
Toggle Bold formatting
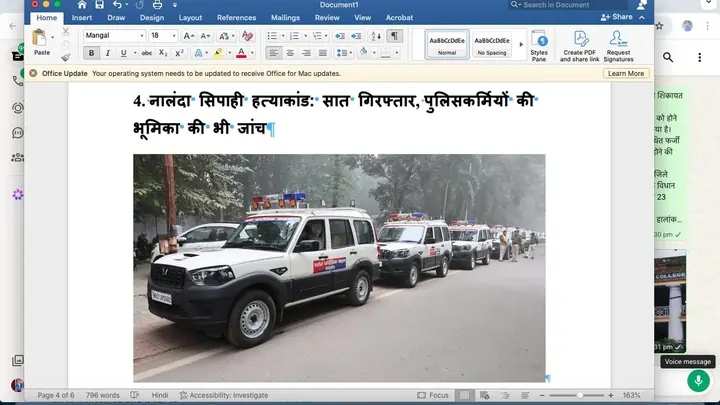pos(91,53)
